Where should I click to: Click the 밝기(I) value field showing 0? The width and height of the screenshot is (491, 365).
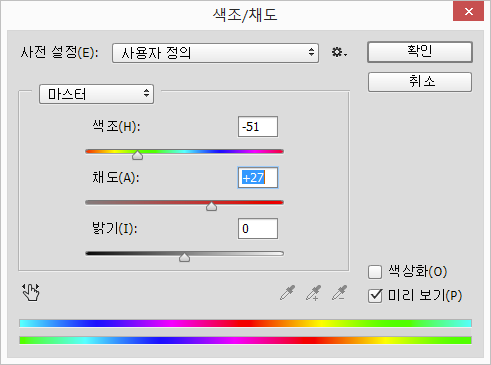tap(258, 229)
